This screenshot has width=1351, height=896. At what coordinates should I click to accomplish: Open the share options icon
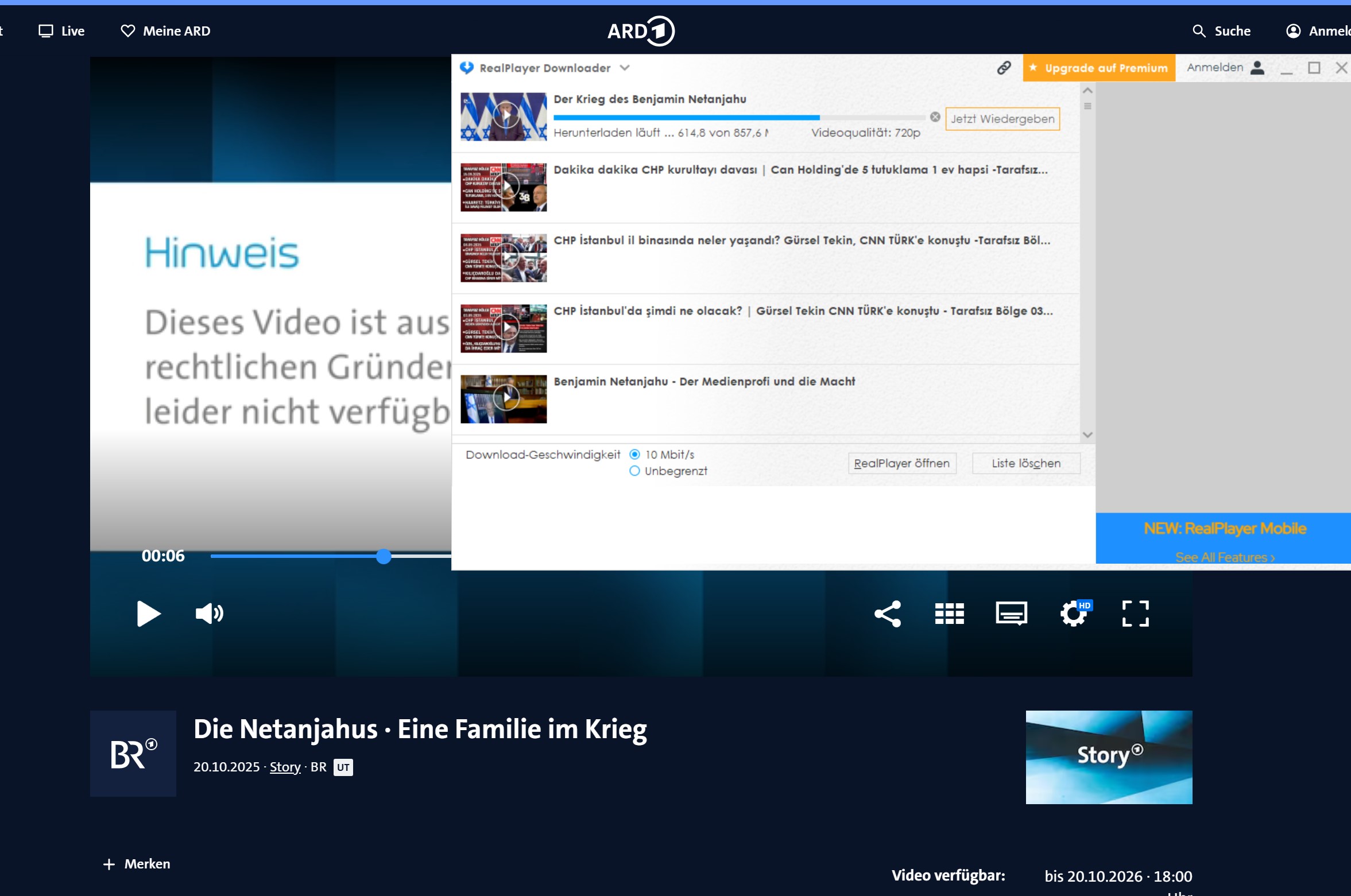tap(887, 614)
